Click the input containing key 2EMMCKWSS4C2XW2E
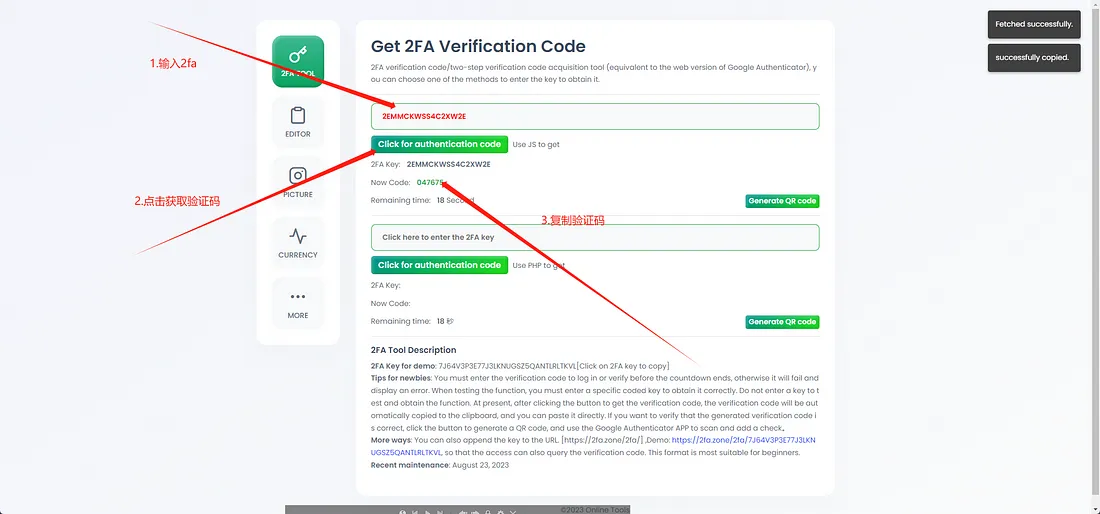The width and height of the screenshot is (1100, 514). coord(594,116)
